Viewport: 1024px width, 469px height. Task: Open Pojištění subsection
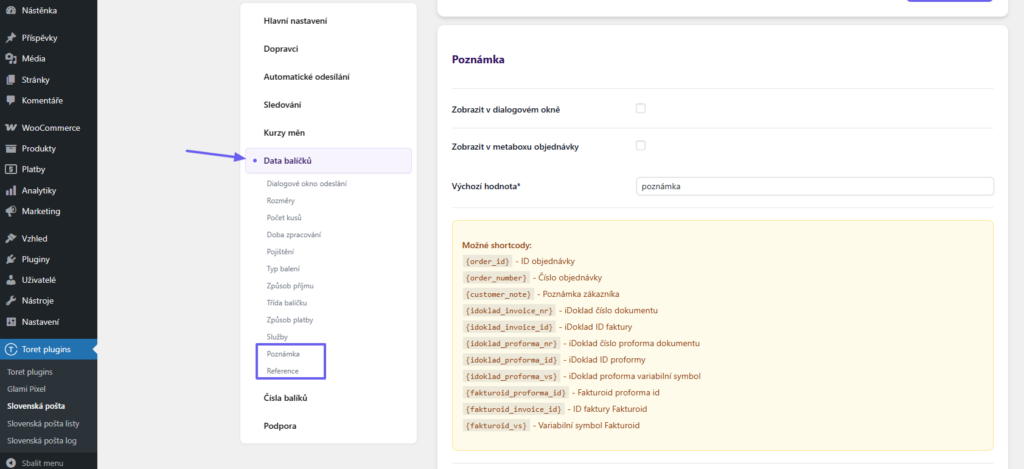[281, 251]
